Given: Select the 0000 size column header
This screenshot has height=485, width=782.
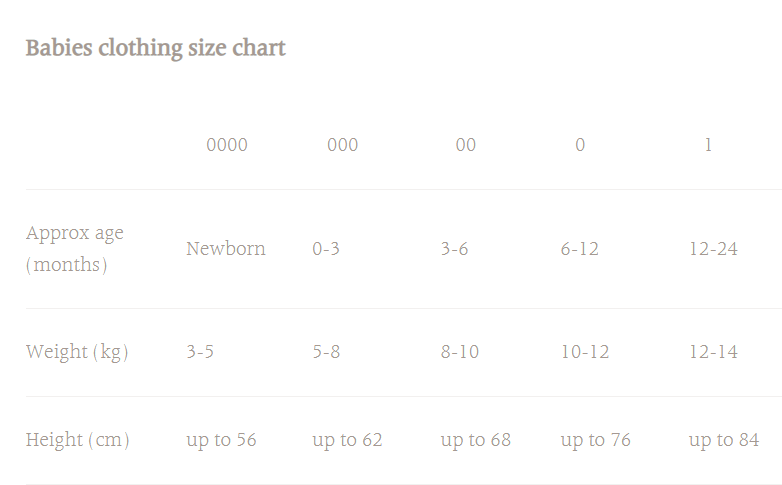Looking at the screenshot, I should [227, 145].
